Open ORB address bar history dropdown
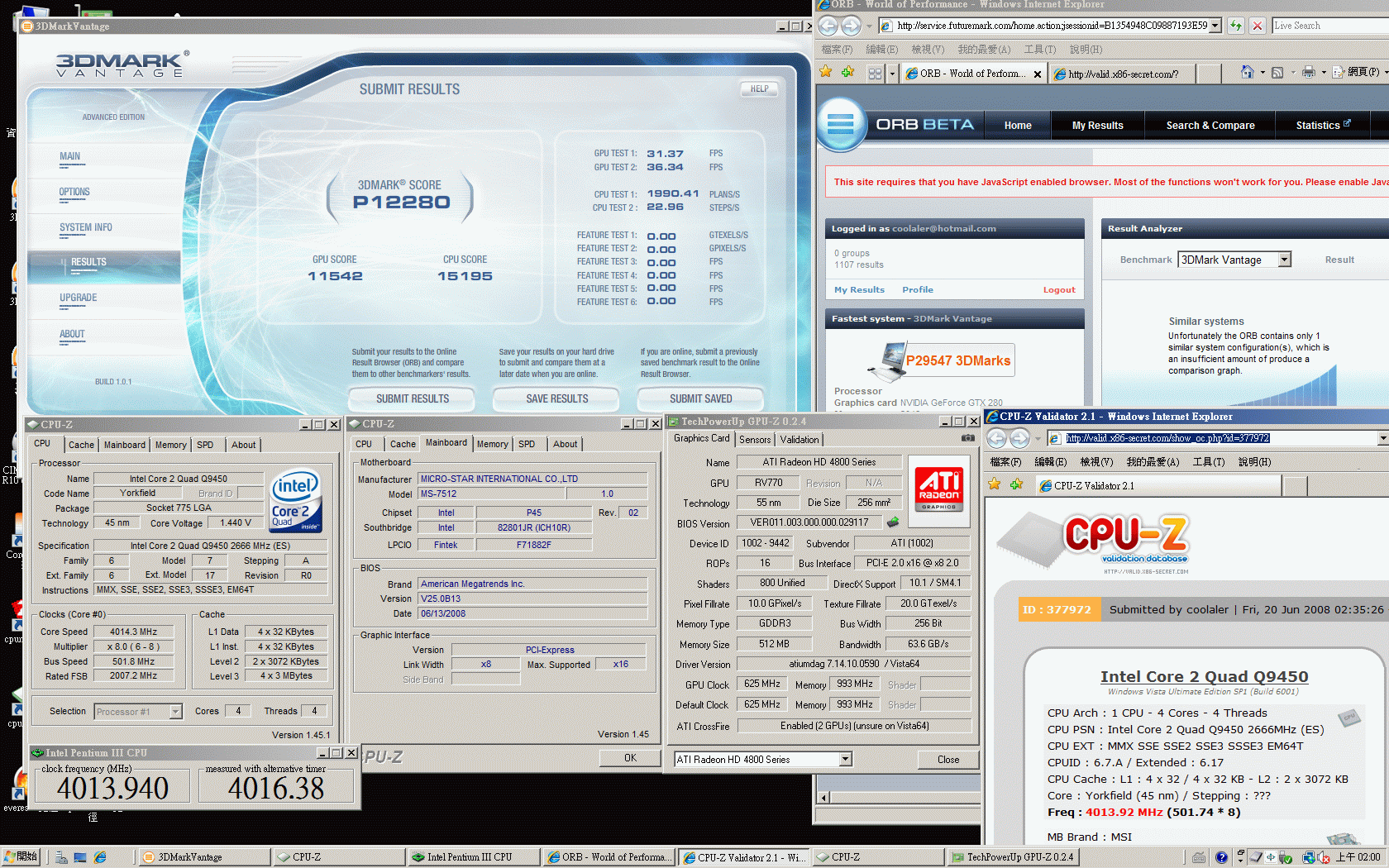The width and height of the screenshot is (1389, 868). click(x=1215, y=26)
